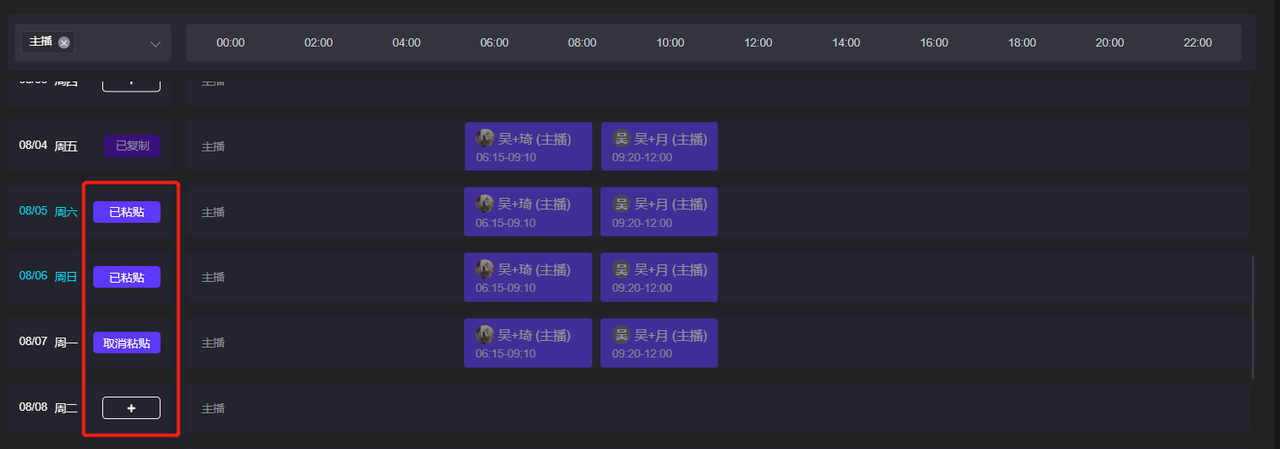Click 吴+琦 avatar on 08/06 row
Image resolution: width=1280 pixels, height=449 pixels.
click(x=485, y=270)
